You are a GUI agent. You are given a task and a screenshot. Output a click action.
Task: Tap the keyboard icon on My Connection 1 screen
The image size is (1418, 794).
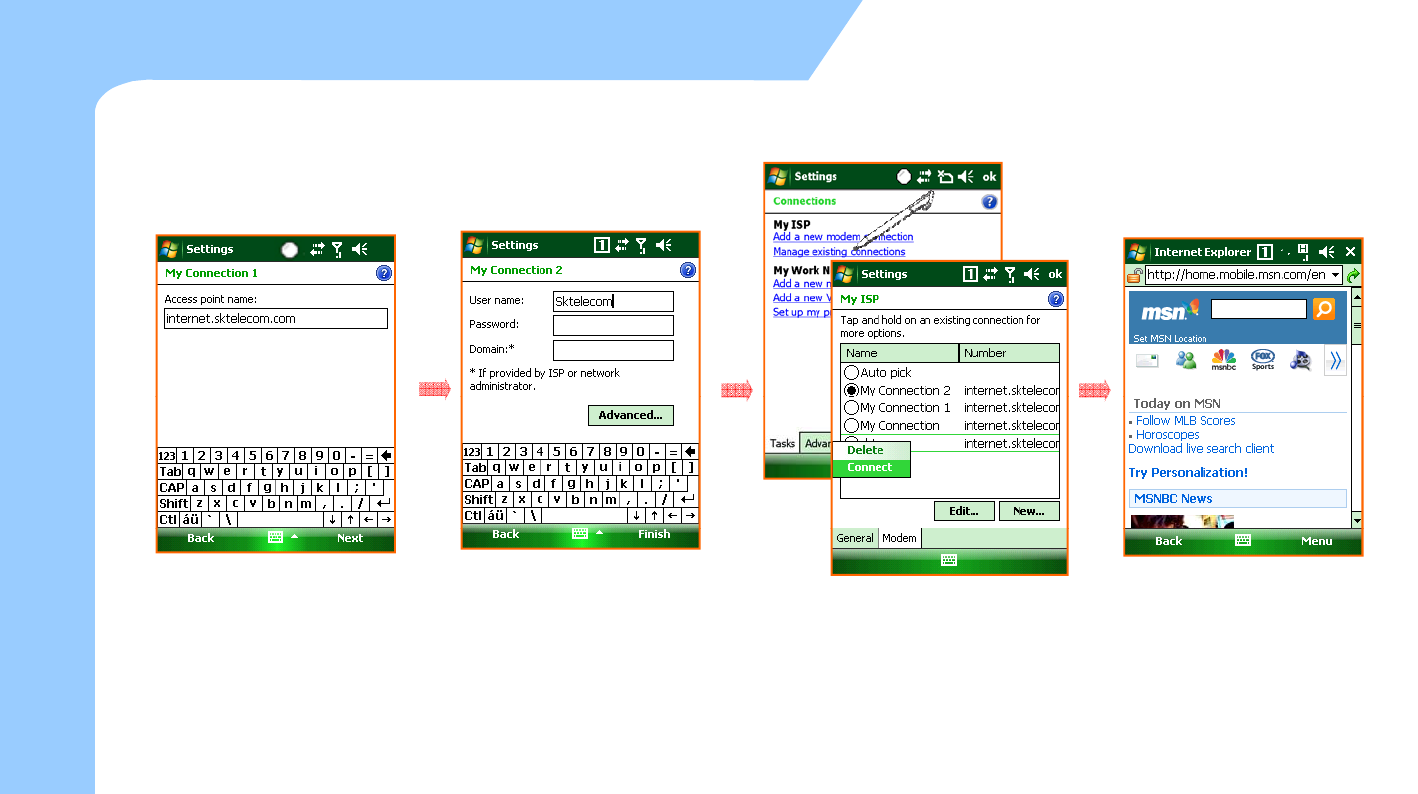(x=275, y=538)
